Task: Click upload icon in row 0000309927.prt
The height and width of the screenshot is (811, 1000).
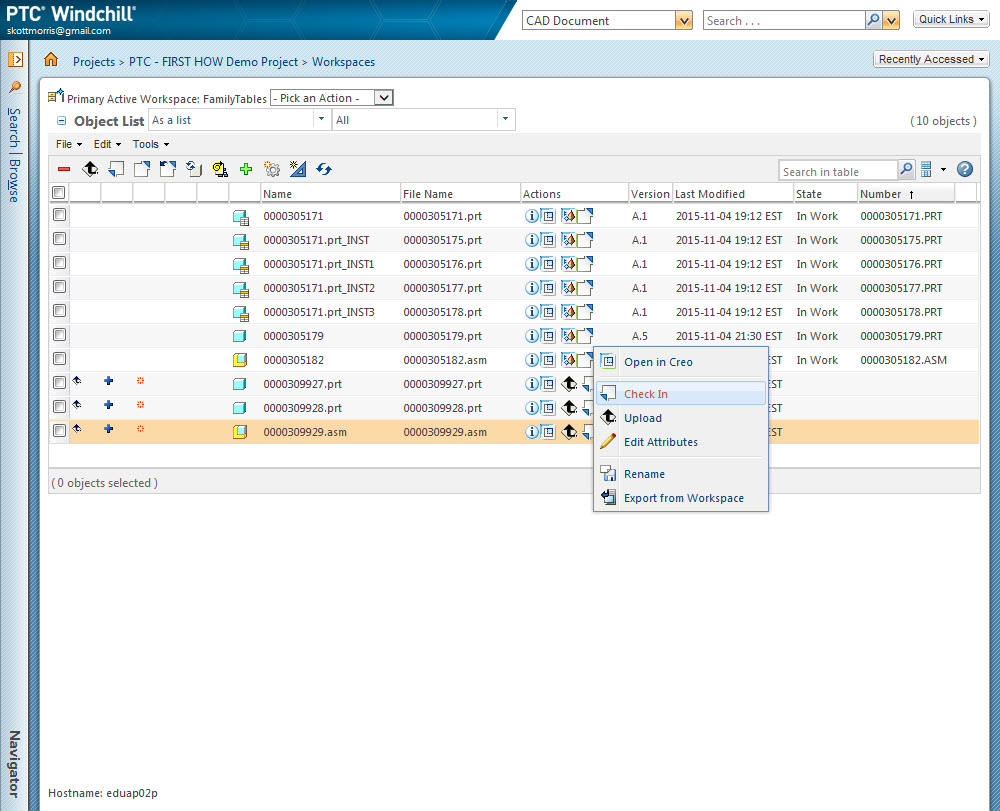Action: pyautogui.click(x=569, y=384)
